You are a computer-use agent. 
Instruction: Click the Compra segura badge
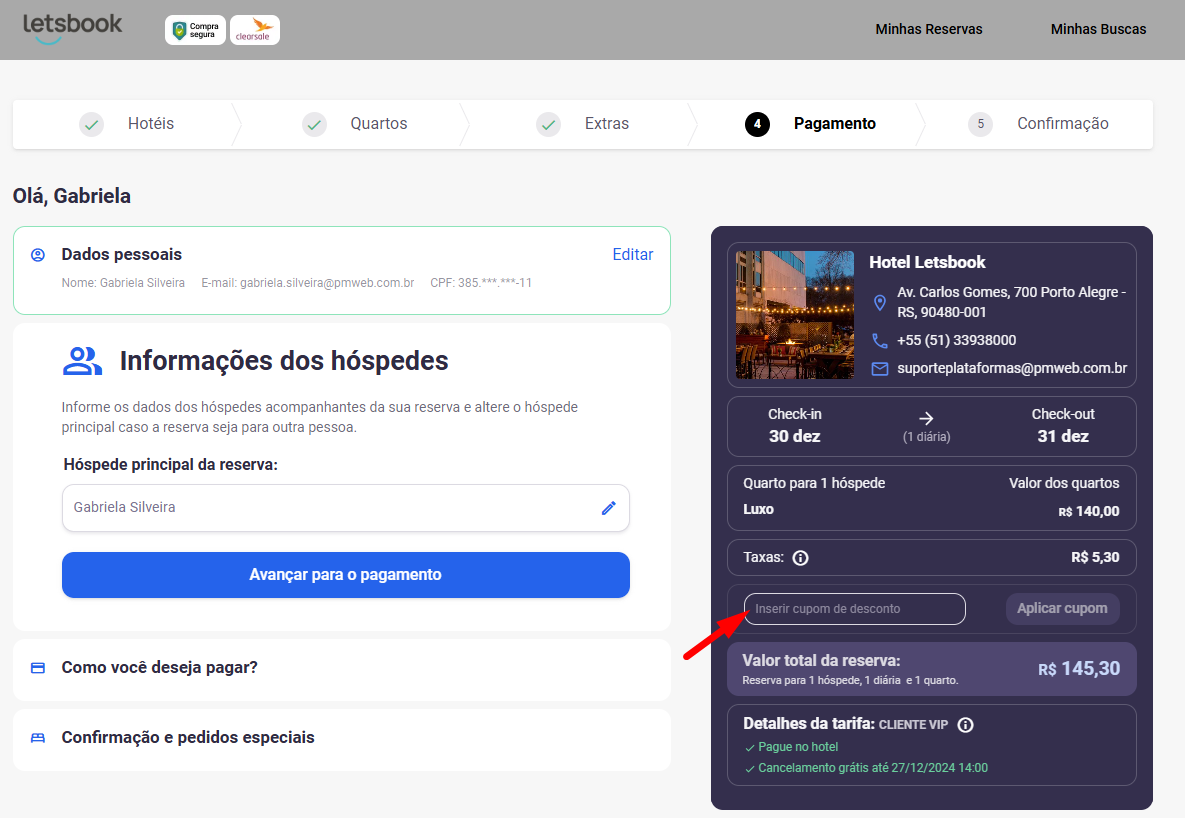(x=195, y=30)
